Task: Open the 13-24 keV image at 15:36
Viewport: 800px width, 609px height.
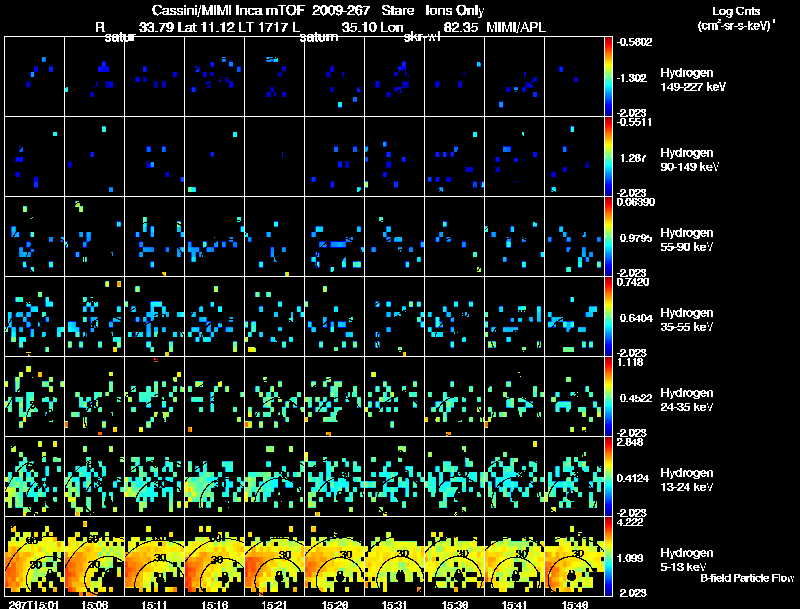Action: coord(455,476)
